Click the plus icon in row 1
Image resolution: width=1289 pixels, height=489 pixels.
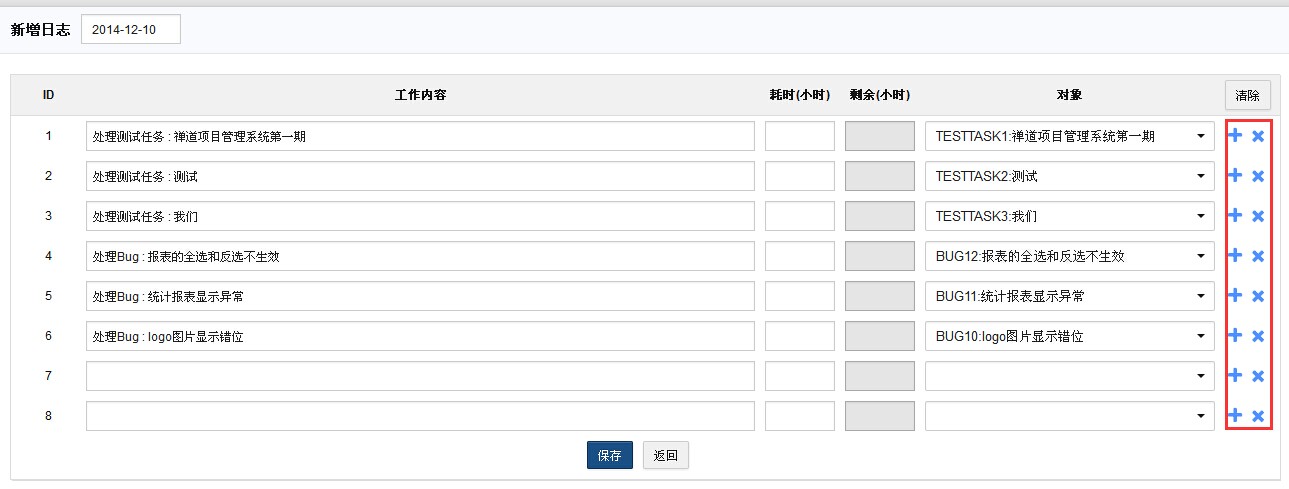click(x=1235, y=136)
